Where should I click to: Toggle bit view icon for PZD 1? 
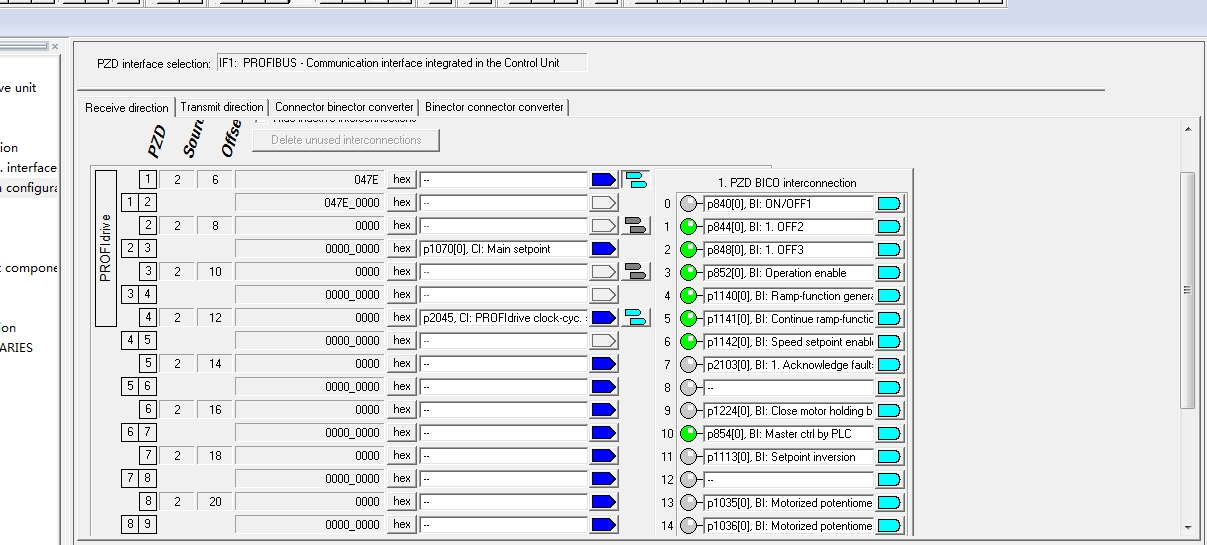(636, 180)
